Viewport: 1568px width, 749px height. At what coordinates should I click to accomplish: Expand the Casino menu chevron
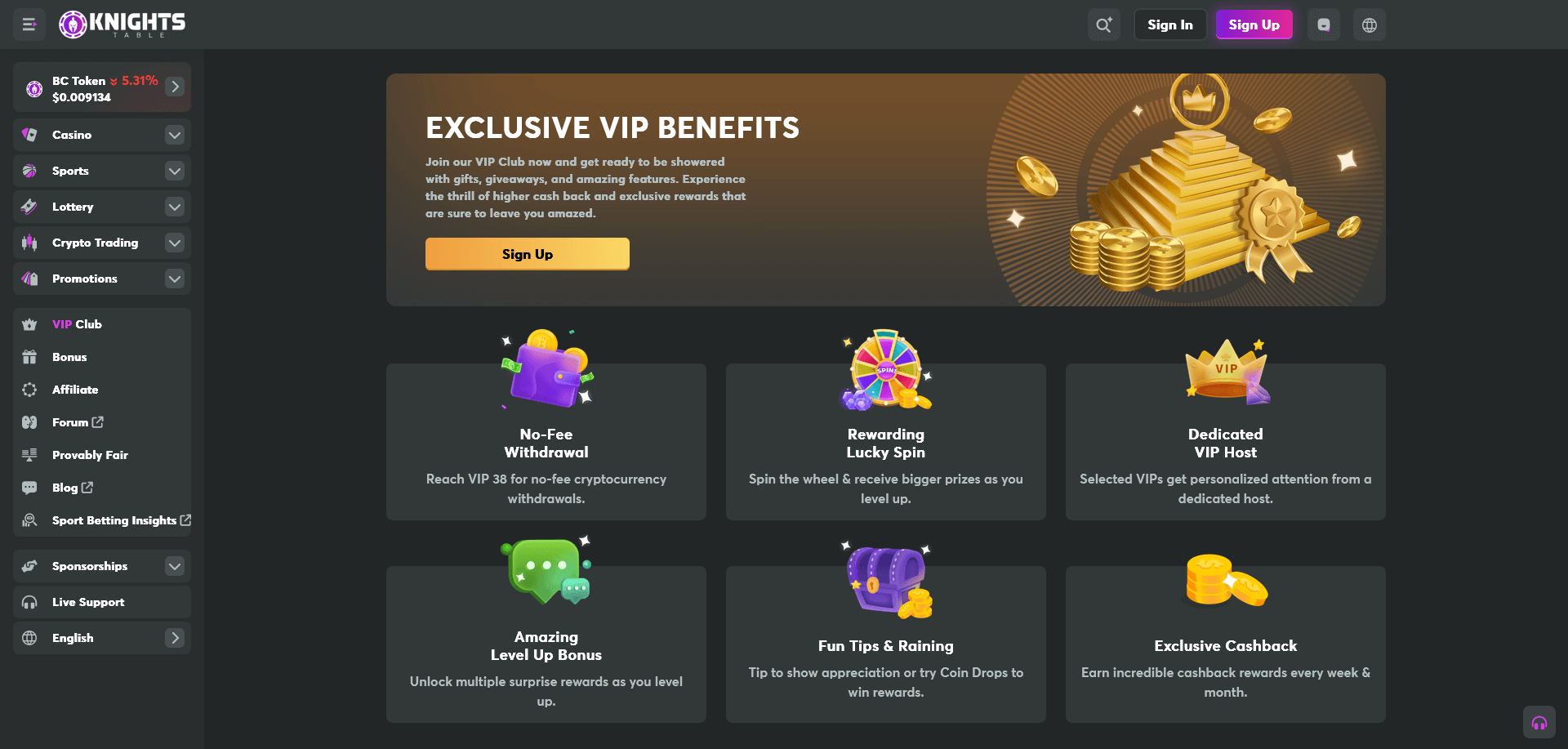[x=175, y=135]
